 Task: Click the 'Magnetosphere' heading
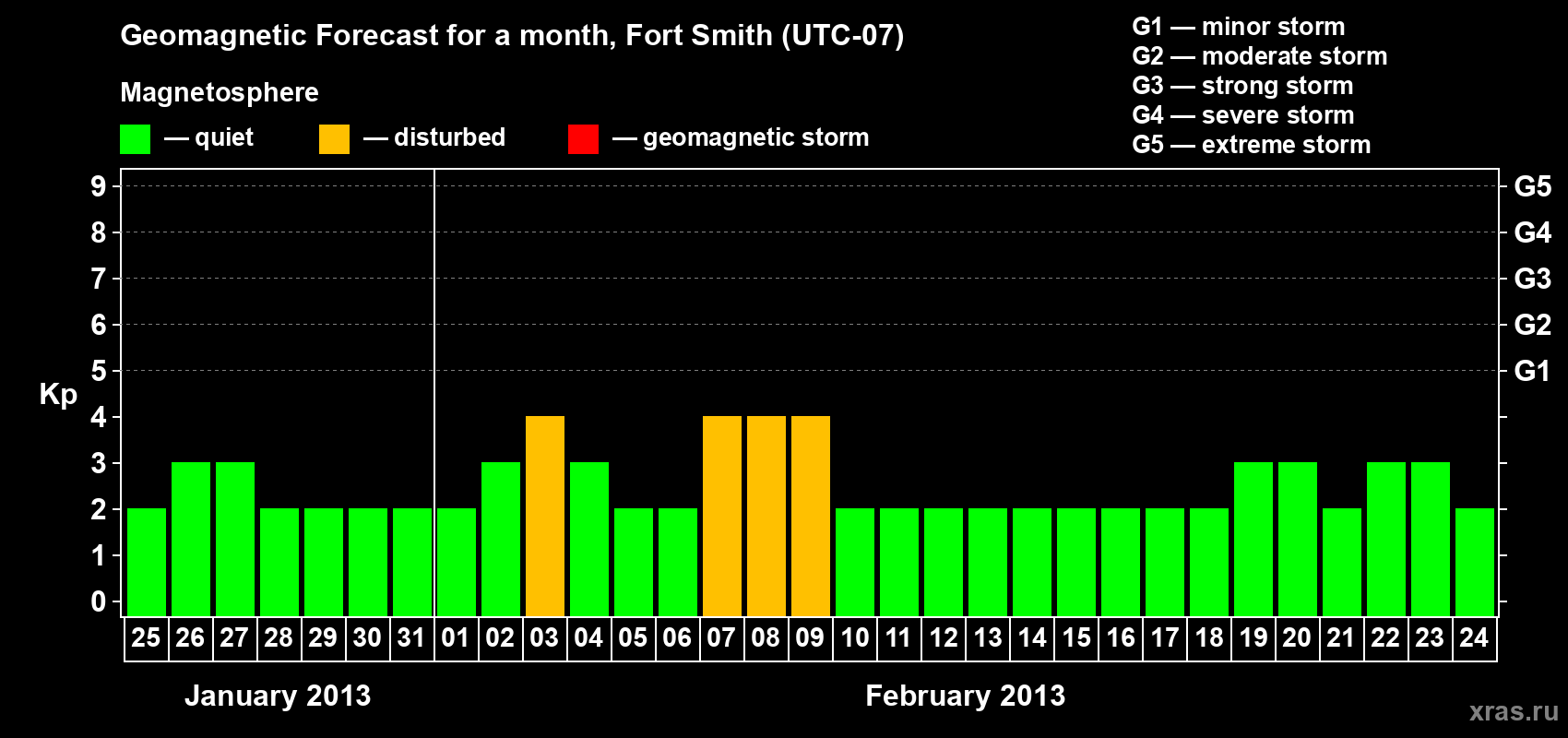coord(220,92)
